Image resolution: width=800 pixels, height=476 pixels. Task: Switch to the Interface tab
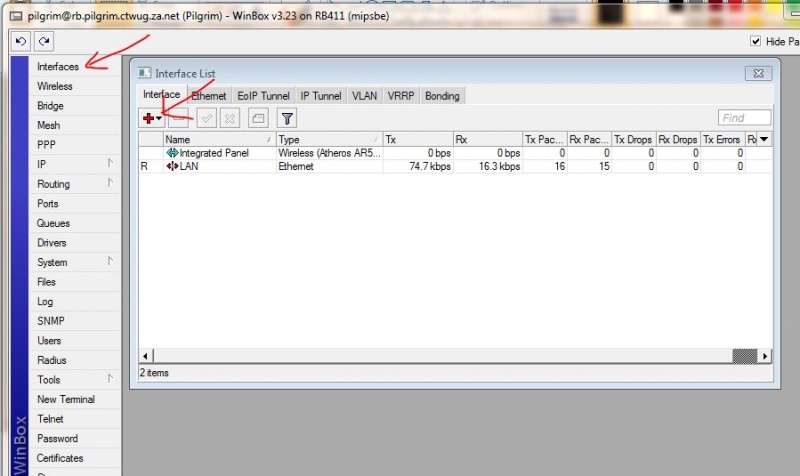(x=161, y=94)
